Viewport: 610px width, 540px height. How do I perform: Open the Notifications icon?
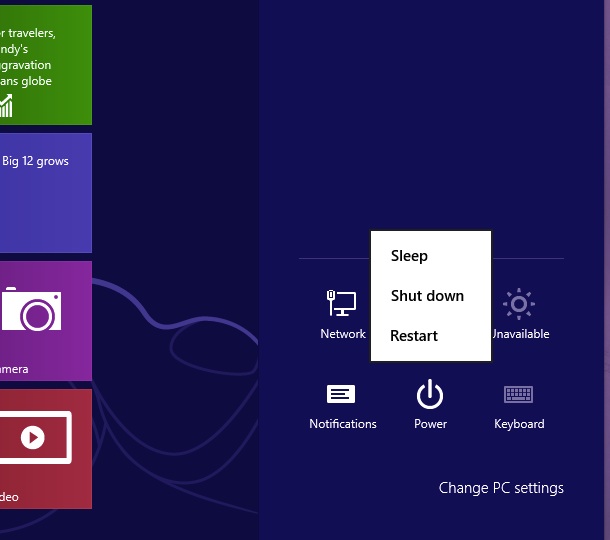click(341, 394)
